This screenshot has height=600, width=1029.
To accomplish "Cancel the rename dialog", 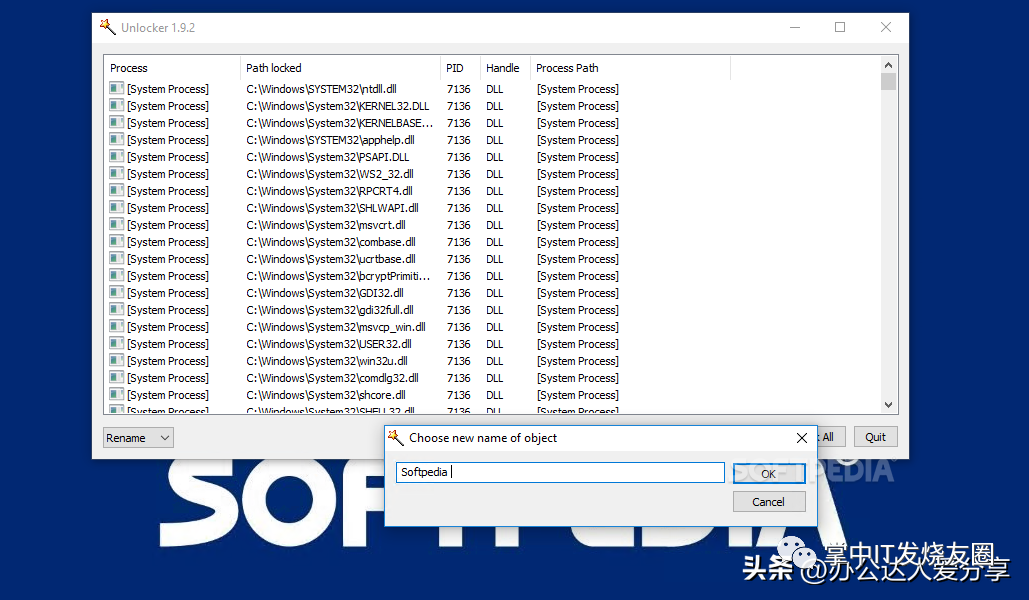I will [769, 502].
